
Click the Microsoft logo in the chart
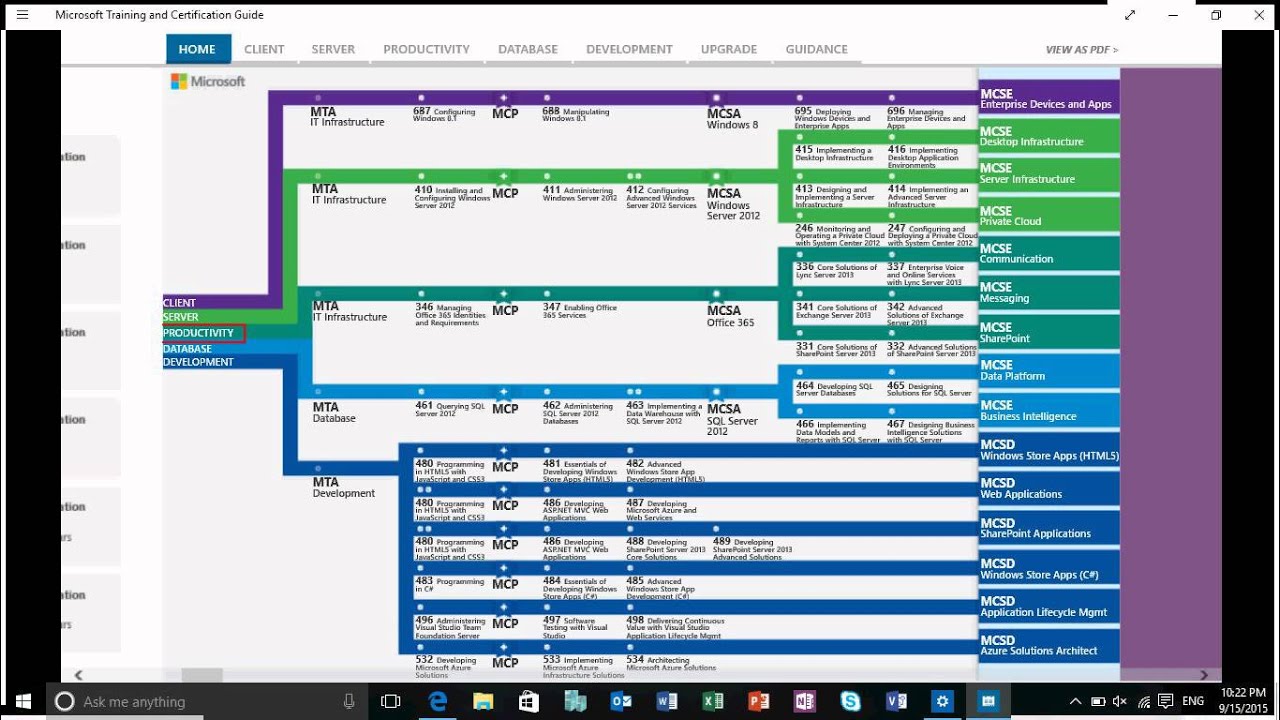click(x=208, y=81)
